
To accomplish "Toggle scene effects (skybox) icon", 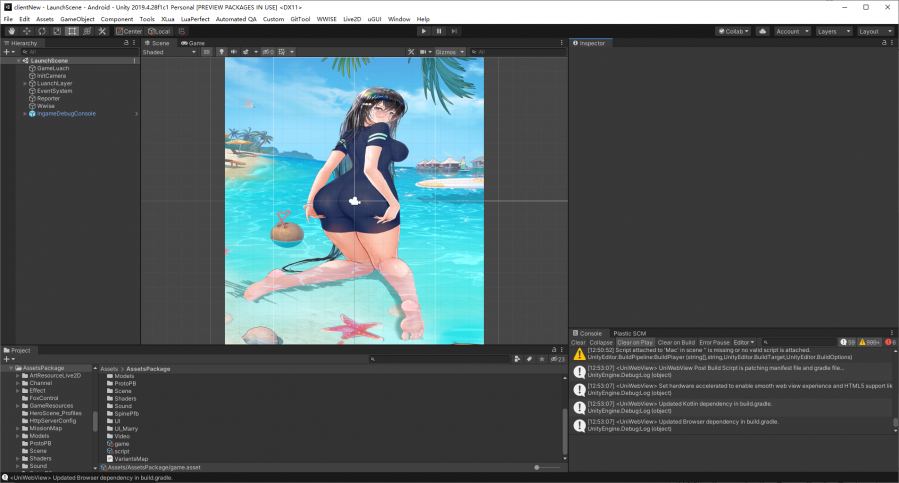I will click(x=247, y=52).
